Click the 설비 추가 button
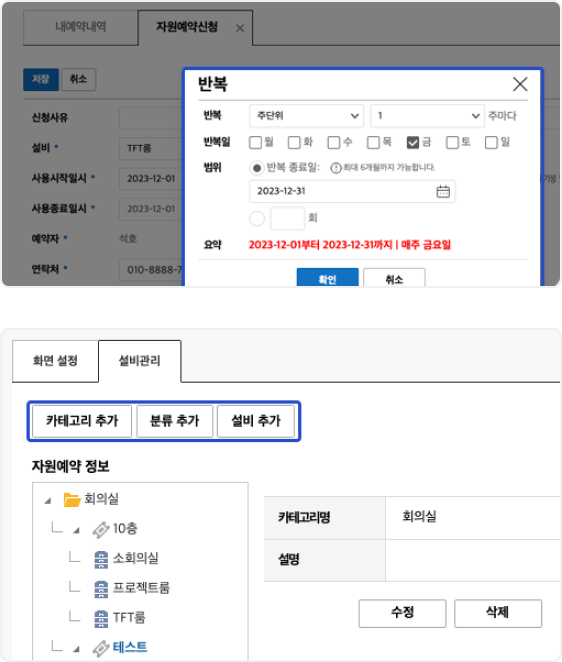Image resolution: width=562 pixels, height=662 pixels. click(256, 421)
